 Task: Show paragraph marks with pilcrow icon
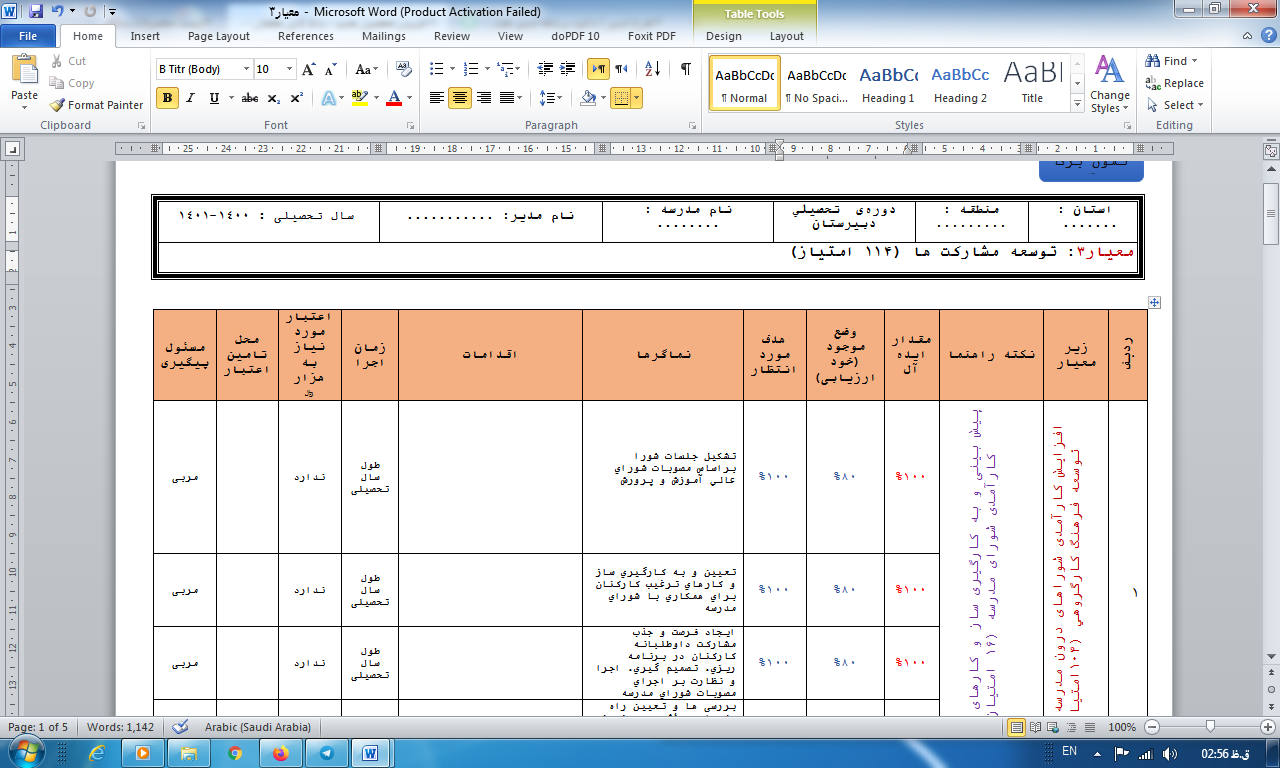tap(685, 69)
